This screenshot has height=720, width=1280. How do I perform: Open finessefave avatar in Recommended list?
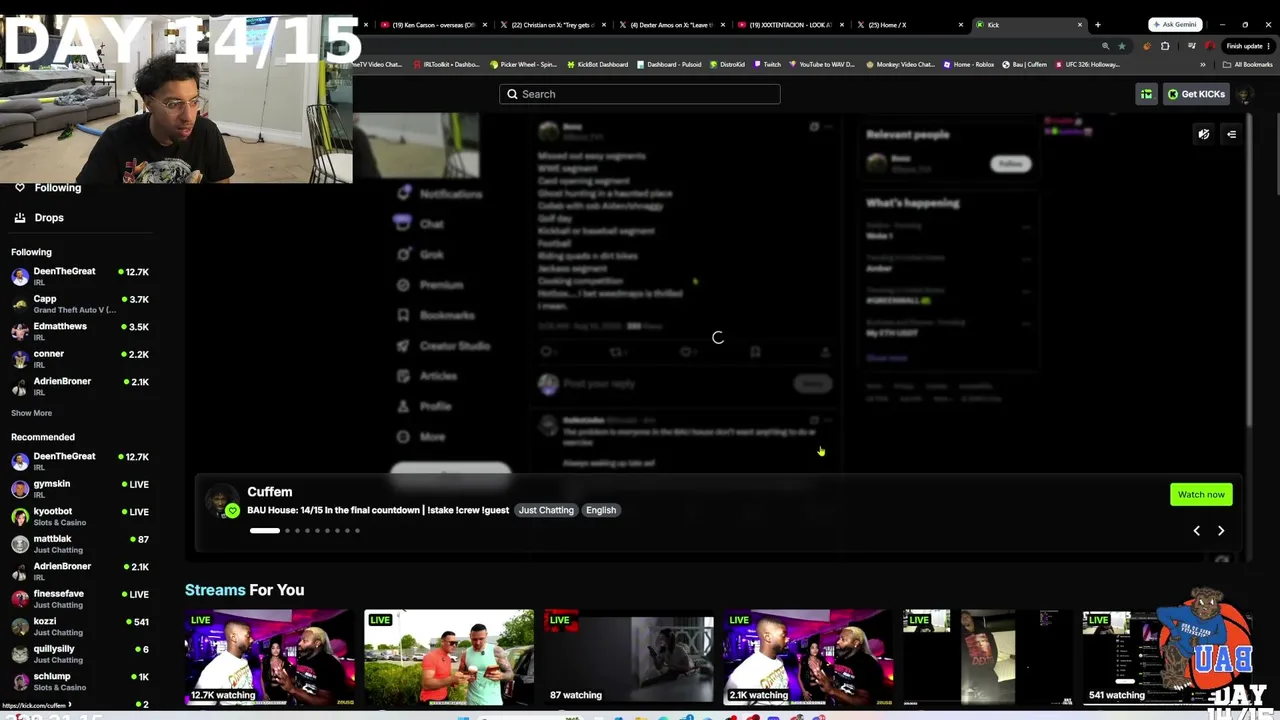click(x=20, y=599)
